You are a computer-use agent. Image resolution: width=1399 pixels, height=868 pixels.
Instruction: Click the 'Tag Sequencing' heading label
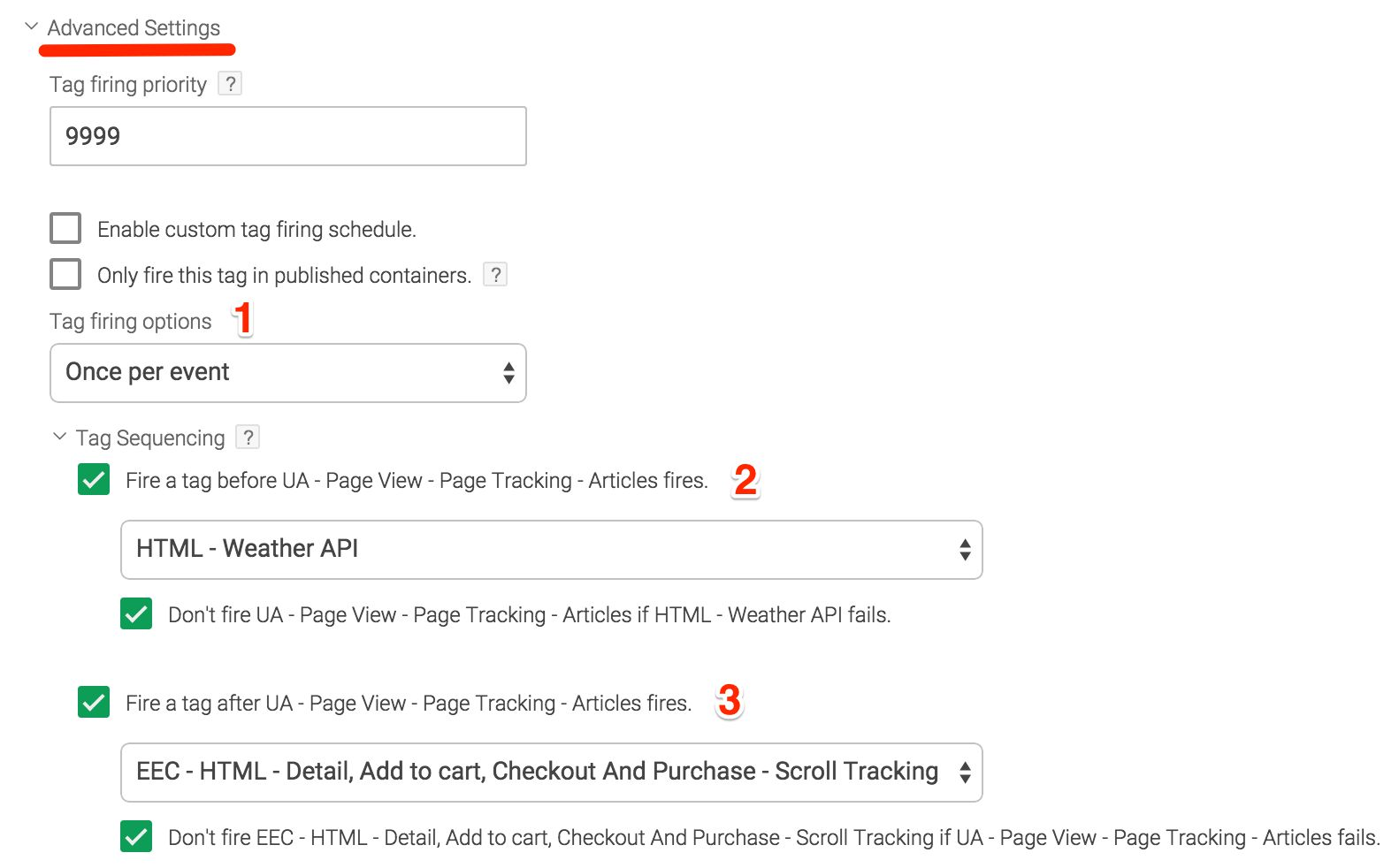(x=150, y=438)
